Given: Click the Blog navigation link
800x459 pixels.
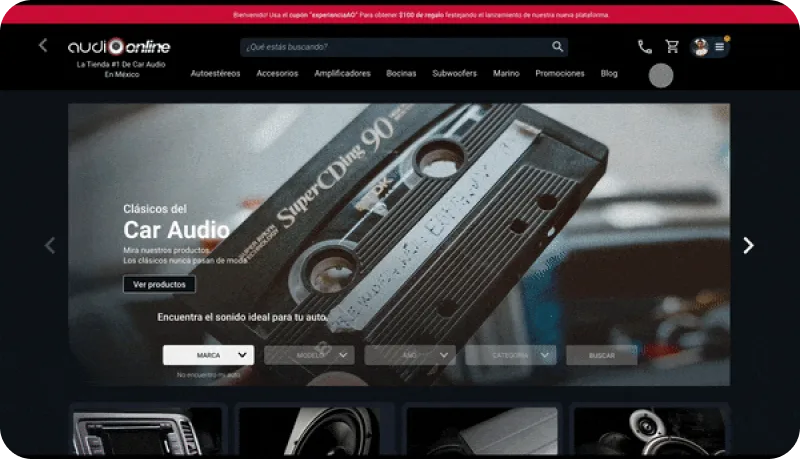Looking at the screenshot, I should [x=609, y=74].
